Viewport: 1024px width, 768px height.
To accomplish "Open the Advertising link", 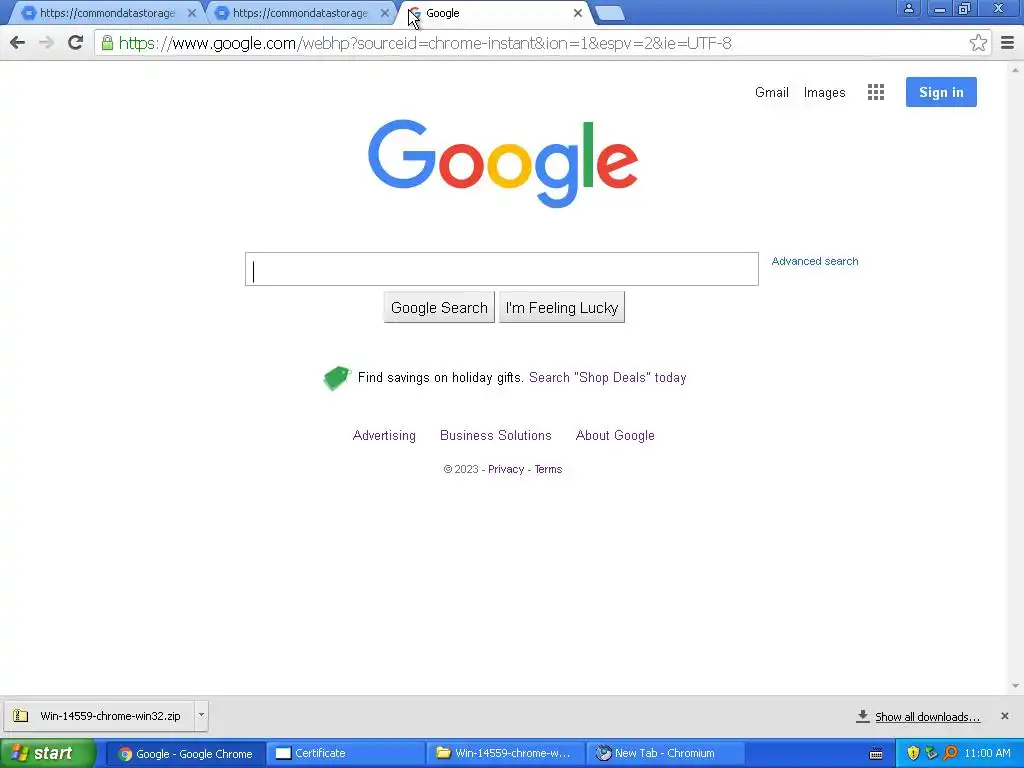I will coord(384,436).
